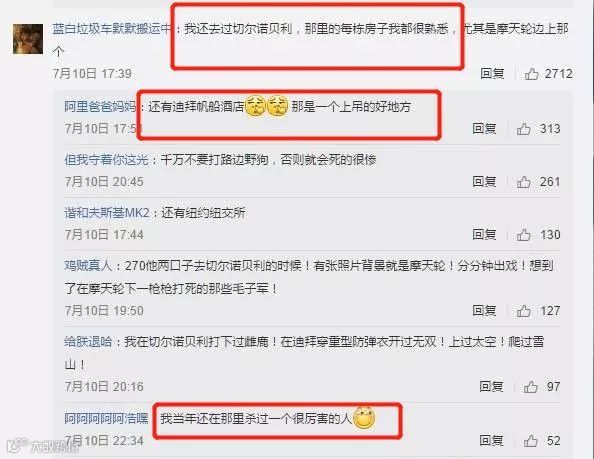Click thumbs-up beside 97 likes
594x459 pixels.
coord(530,387)
